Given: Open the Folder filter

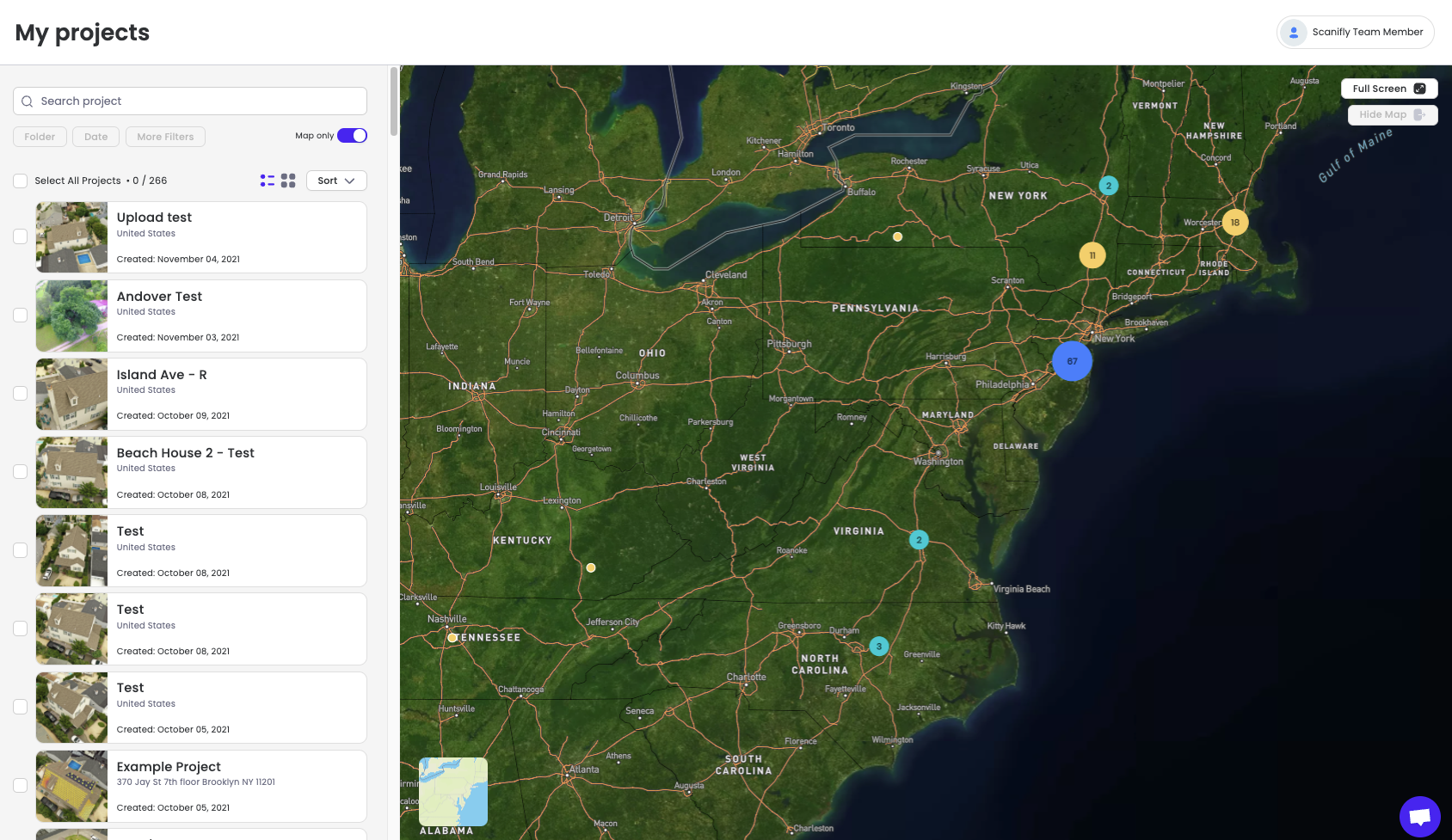Looking at the screenshot, I should coord(40,137).
